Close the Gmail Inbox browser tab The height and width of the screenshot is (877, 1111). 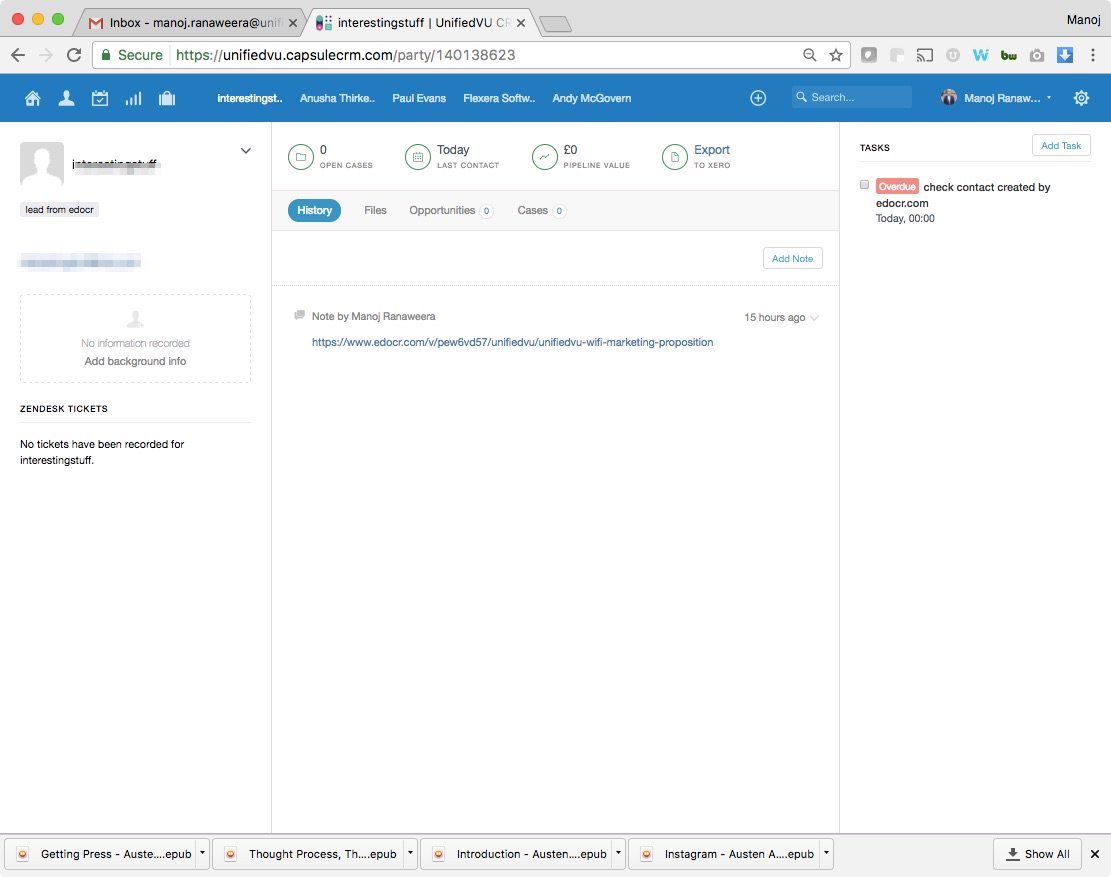[293, 23]
